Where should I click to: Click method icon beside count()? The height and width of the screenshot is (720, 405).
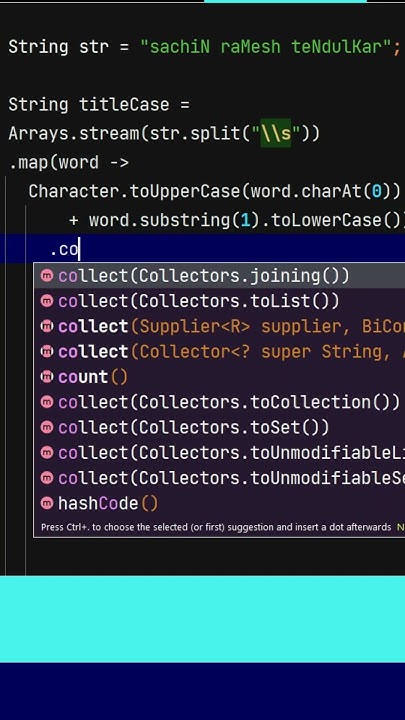[47, 377]
